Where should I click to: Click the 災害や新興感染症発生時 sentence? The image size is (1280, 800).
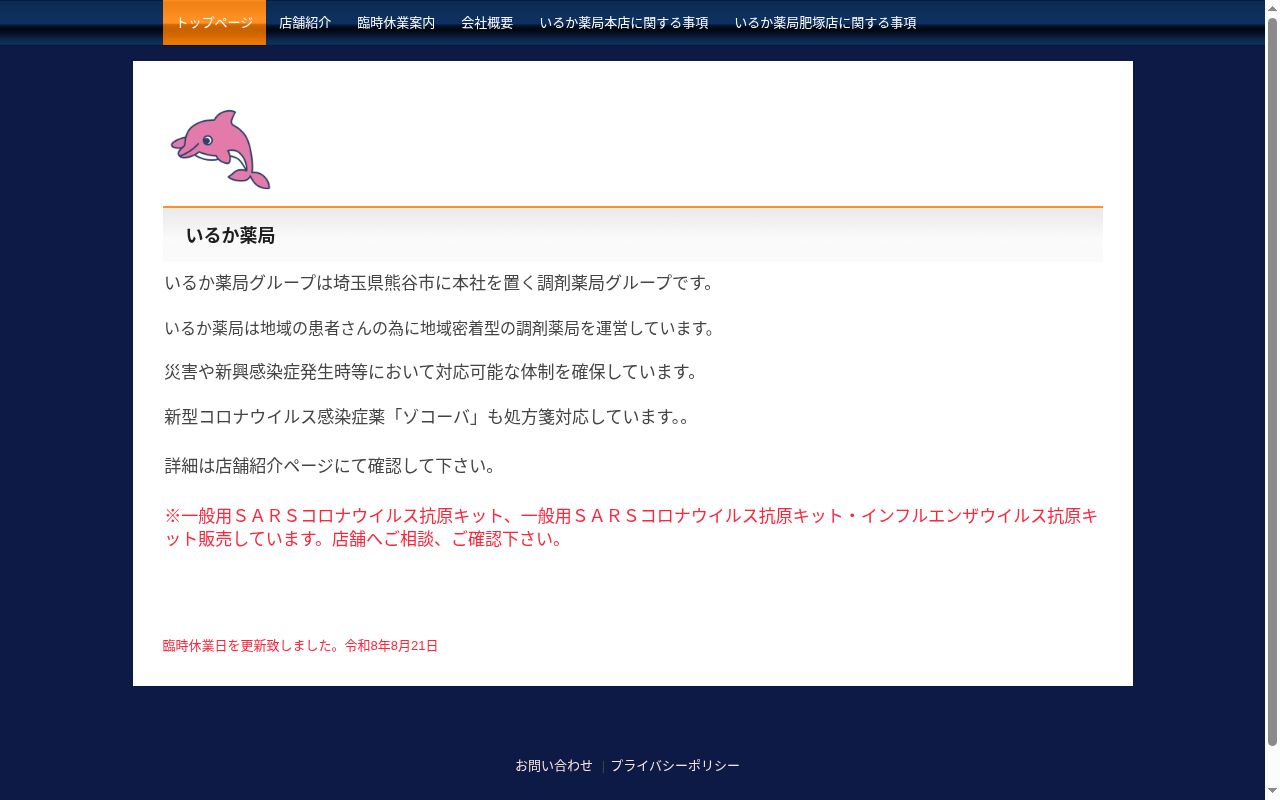[x=431, y=371]
